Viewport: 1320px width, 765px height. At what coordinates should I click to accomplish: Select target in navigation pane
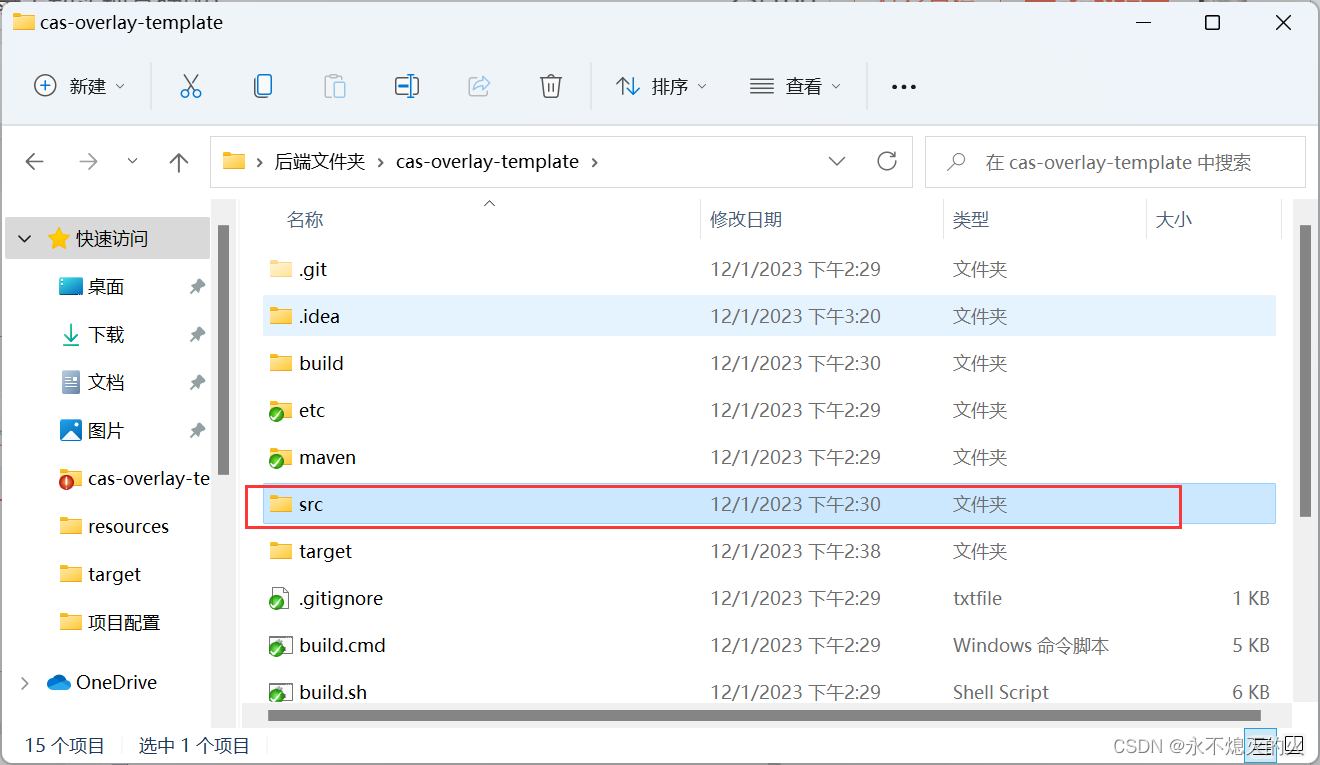(x=114, y=575)
